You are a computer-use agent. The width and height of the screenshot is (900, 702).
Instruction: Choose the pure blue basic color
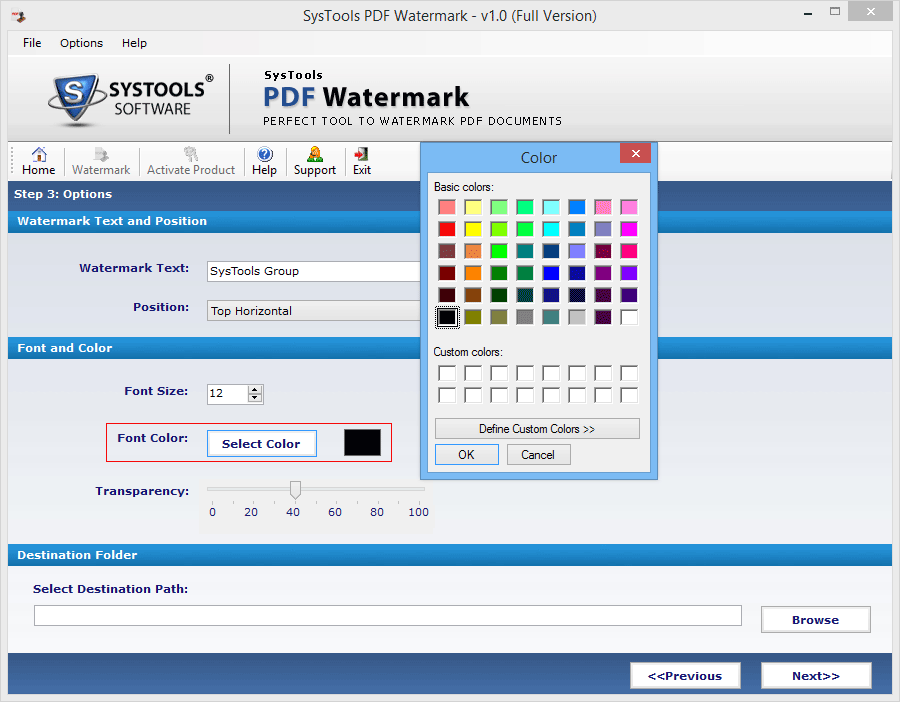point(551,273)
